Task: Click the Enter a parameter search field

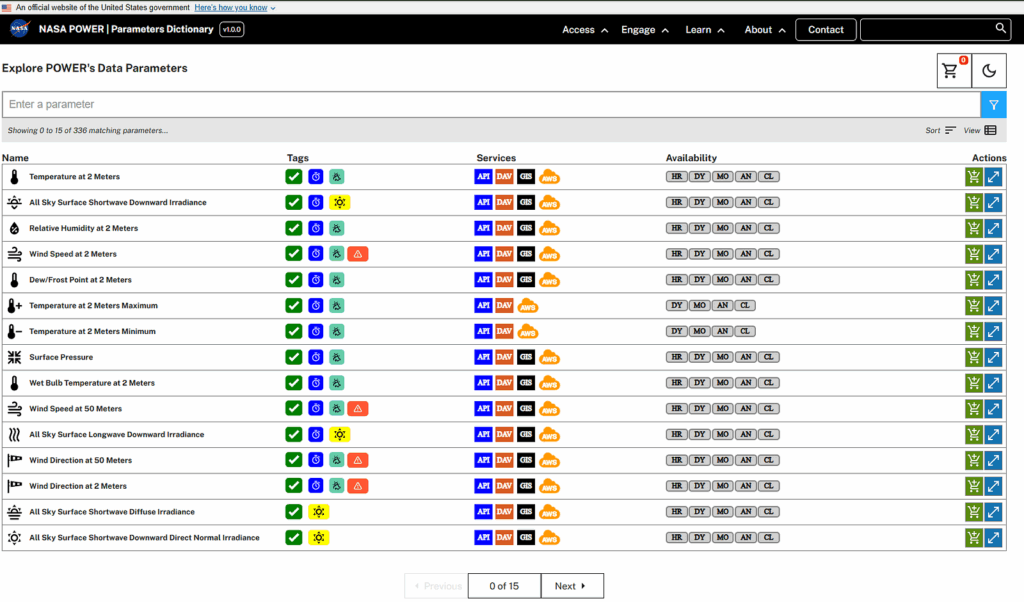Action: pos(490,105)
